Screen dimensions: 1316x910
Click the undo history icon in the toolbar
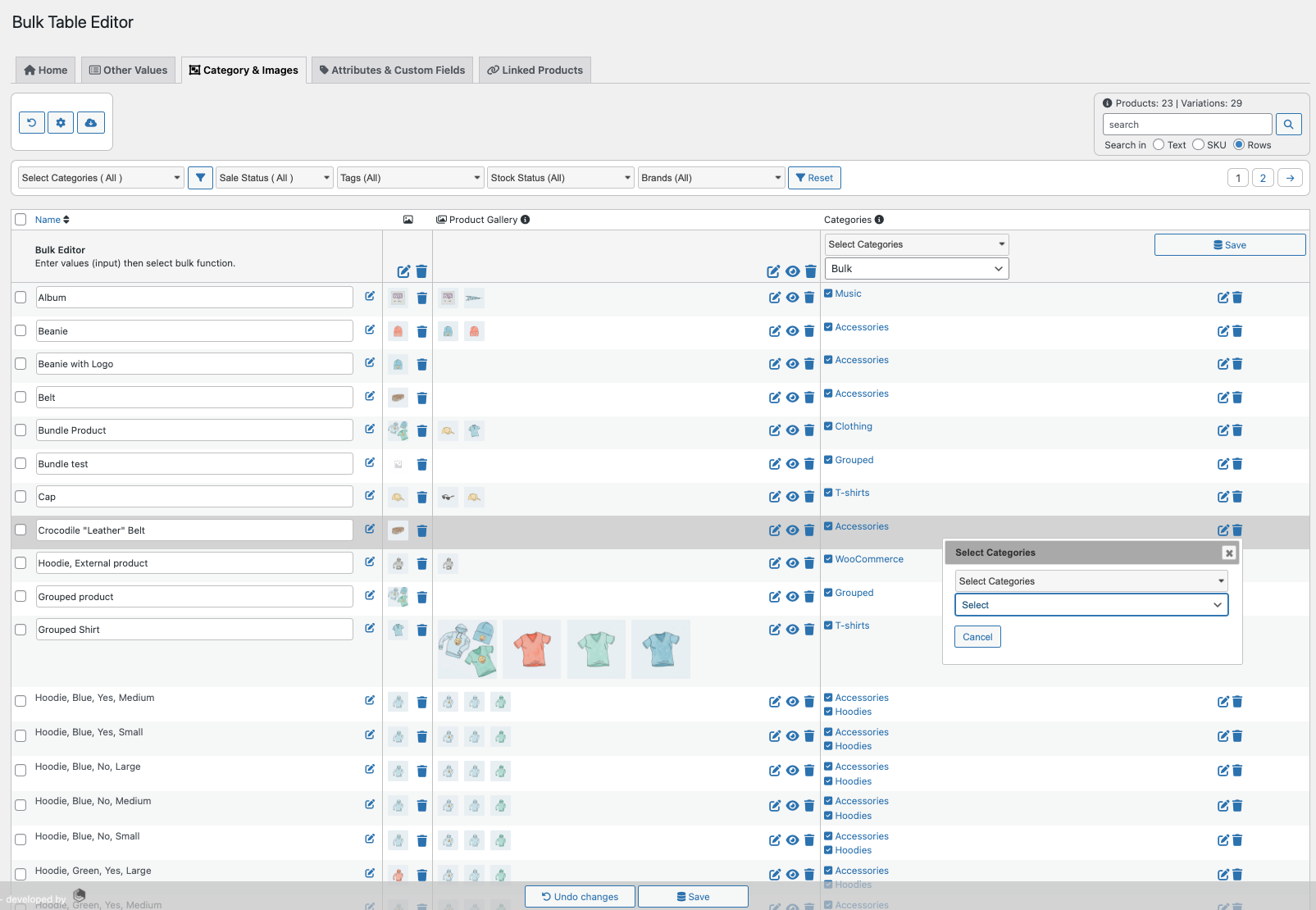[31, 122]
